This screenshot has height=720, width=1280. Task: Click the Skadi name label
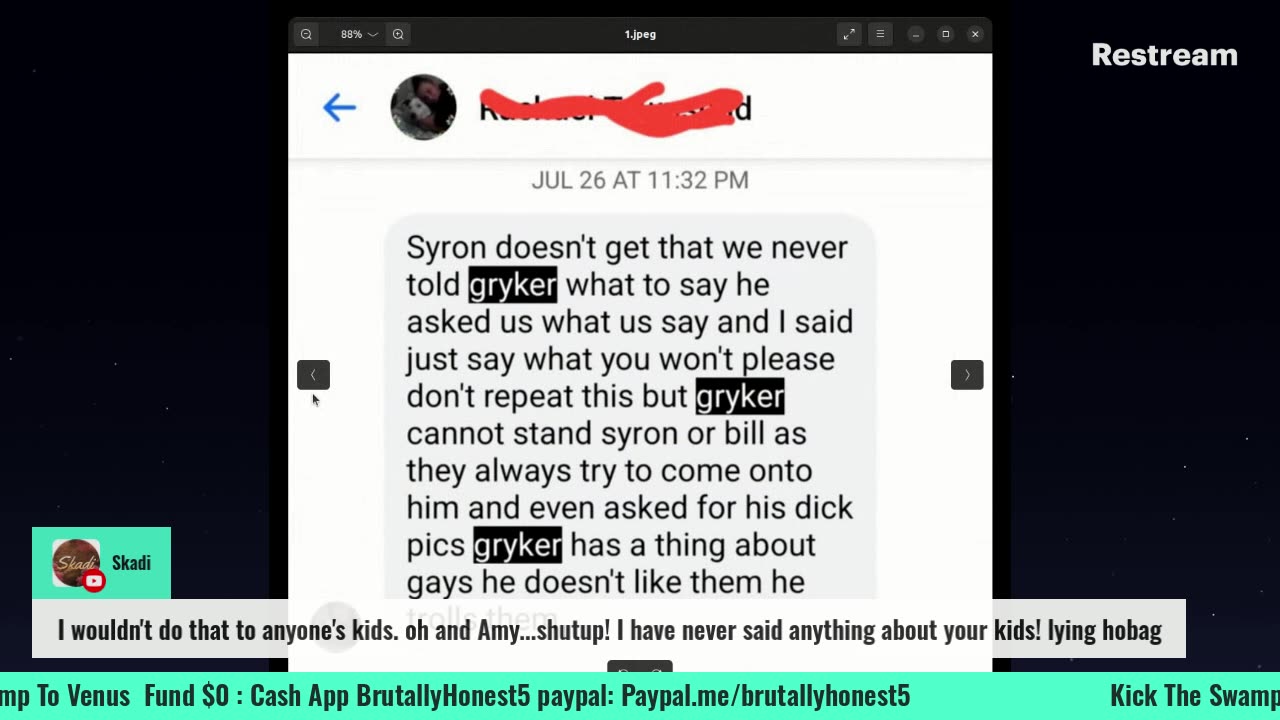pyautogui.click(x=131, y=563)
